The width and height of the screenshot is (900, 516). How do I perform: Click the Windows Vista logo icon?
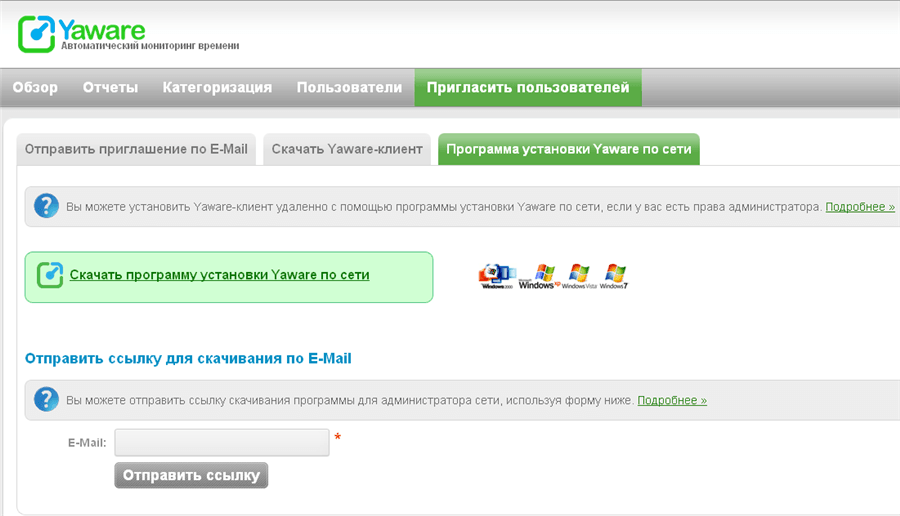pos(579,276)
